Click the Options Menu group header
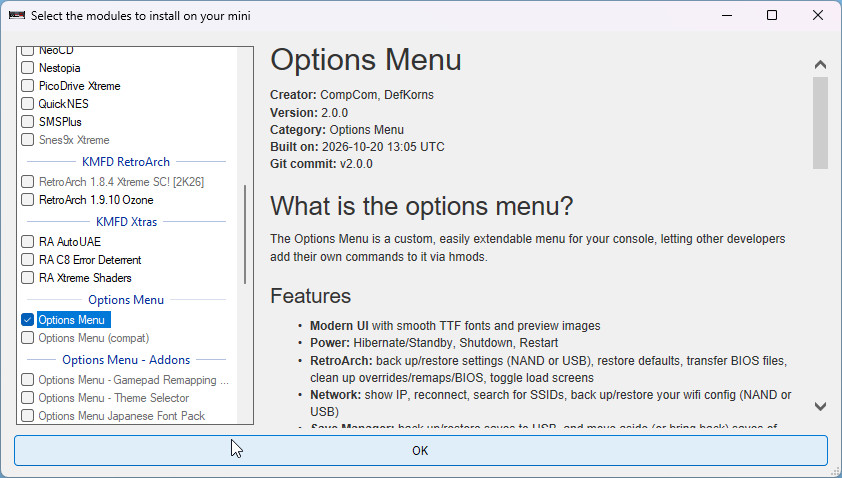Image resolution: width=842 pixels, height=478 pixels. coord(126,300)
